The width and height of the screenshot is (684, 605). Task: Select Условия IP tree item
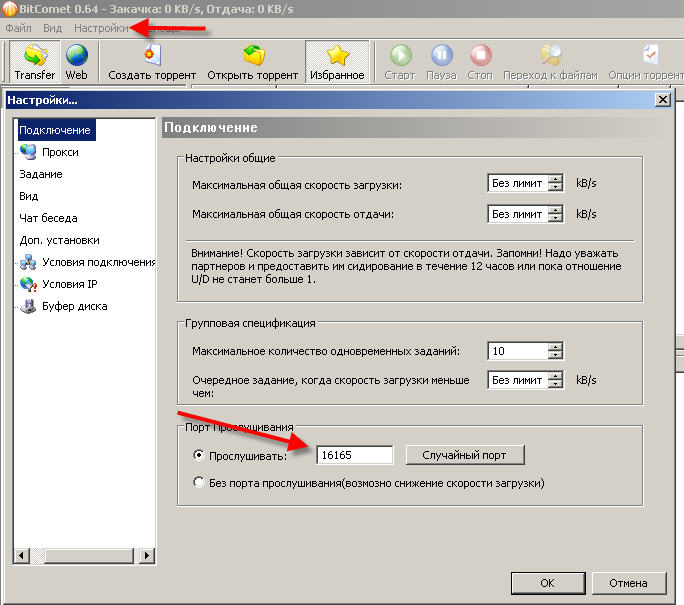click(x=69, y=284)
